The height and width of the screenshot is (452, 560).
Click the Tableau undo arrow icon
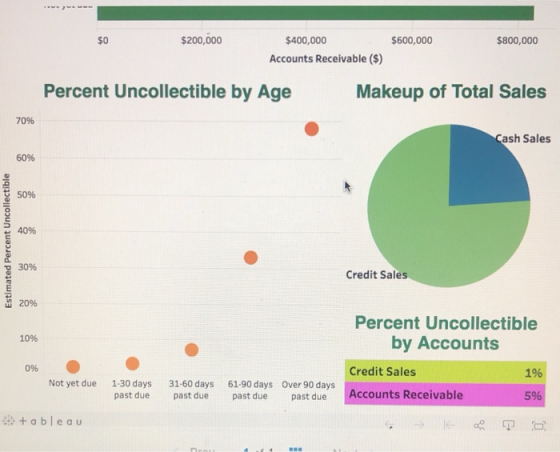pyautogui.click(x=389, y=425)
